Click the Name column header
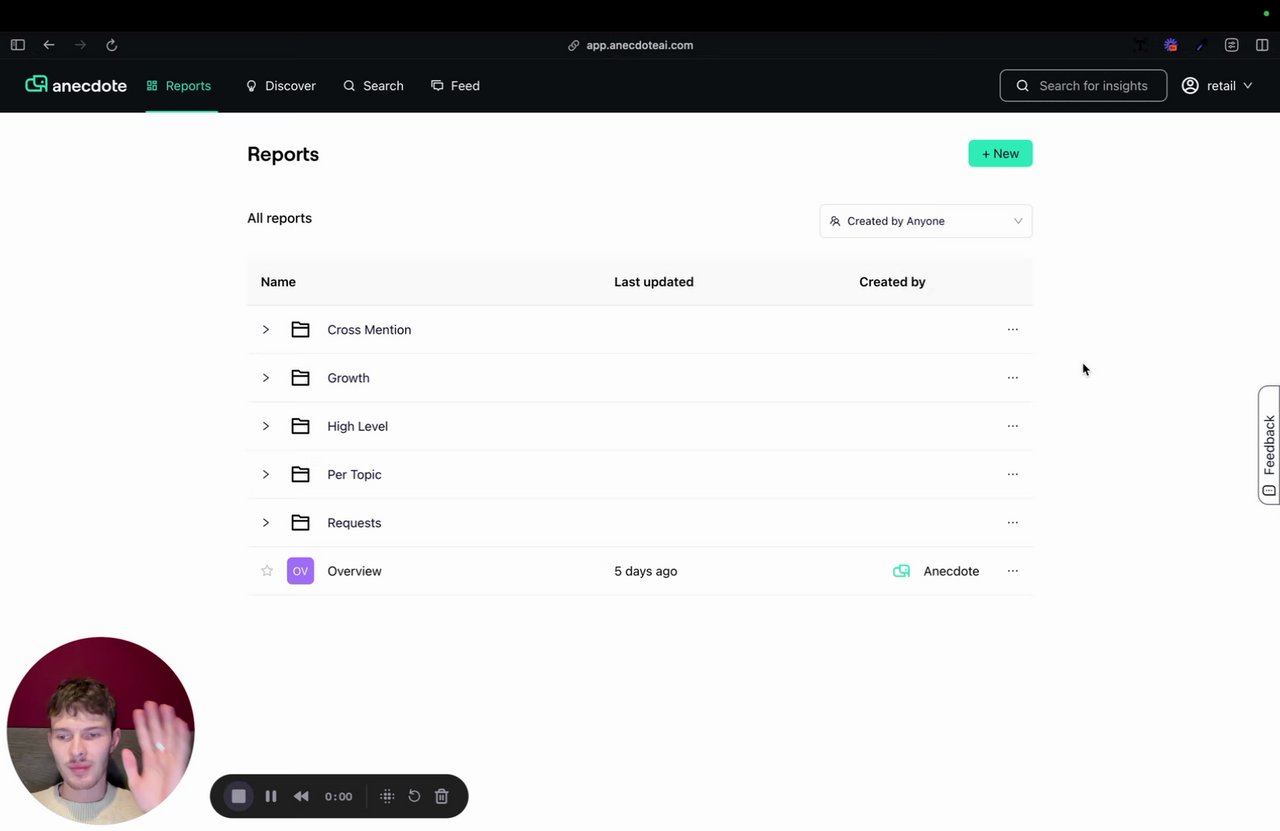 (x=278, y=282)
